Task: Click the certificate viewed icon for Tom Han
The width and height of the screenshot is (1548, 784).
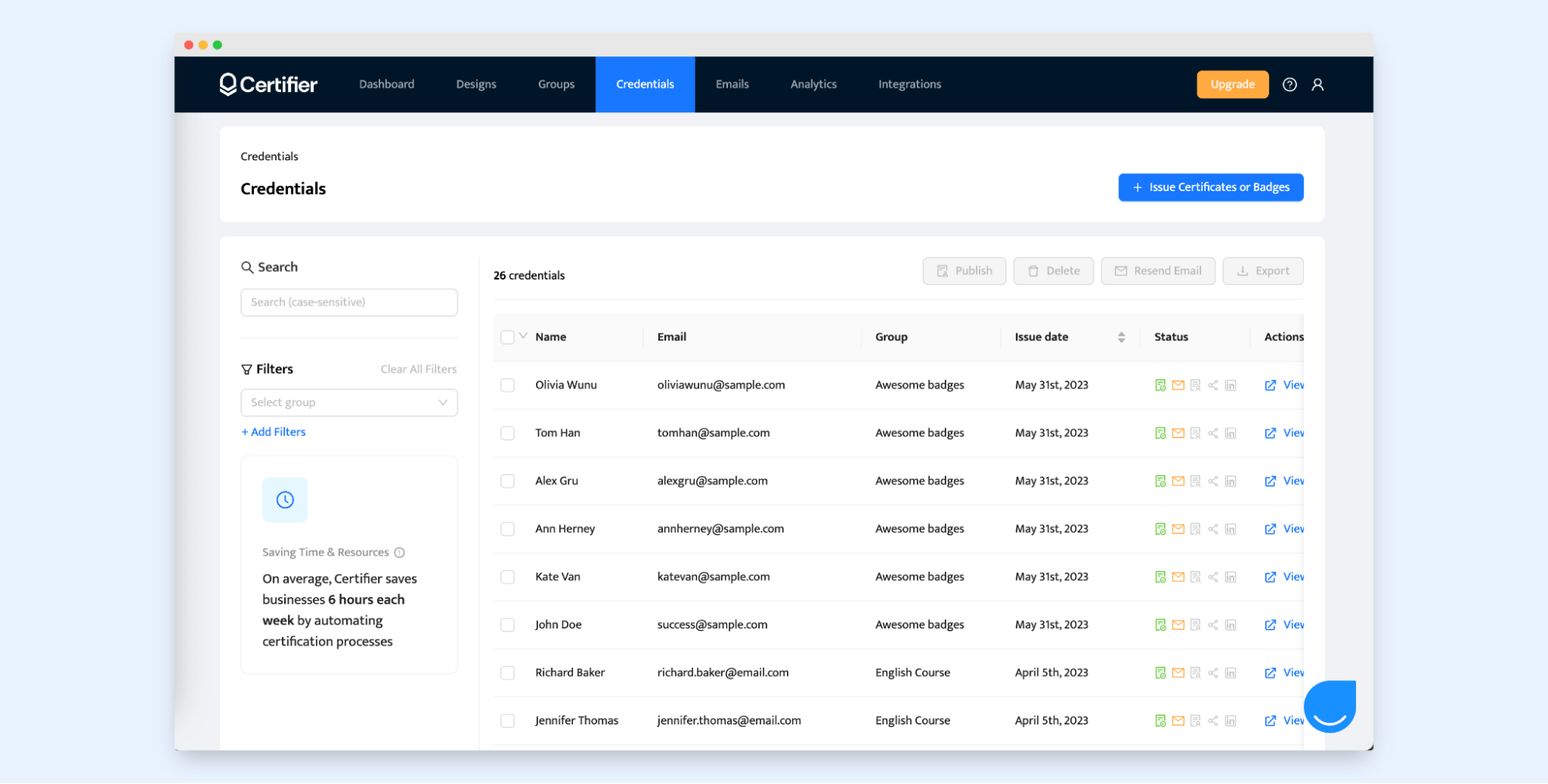Action: click(x=1196, y=433)
